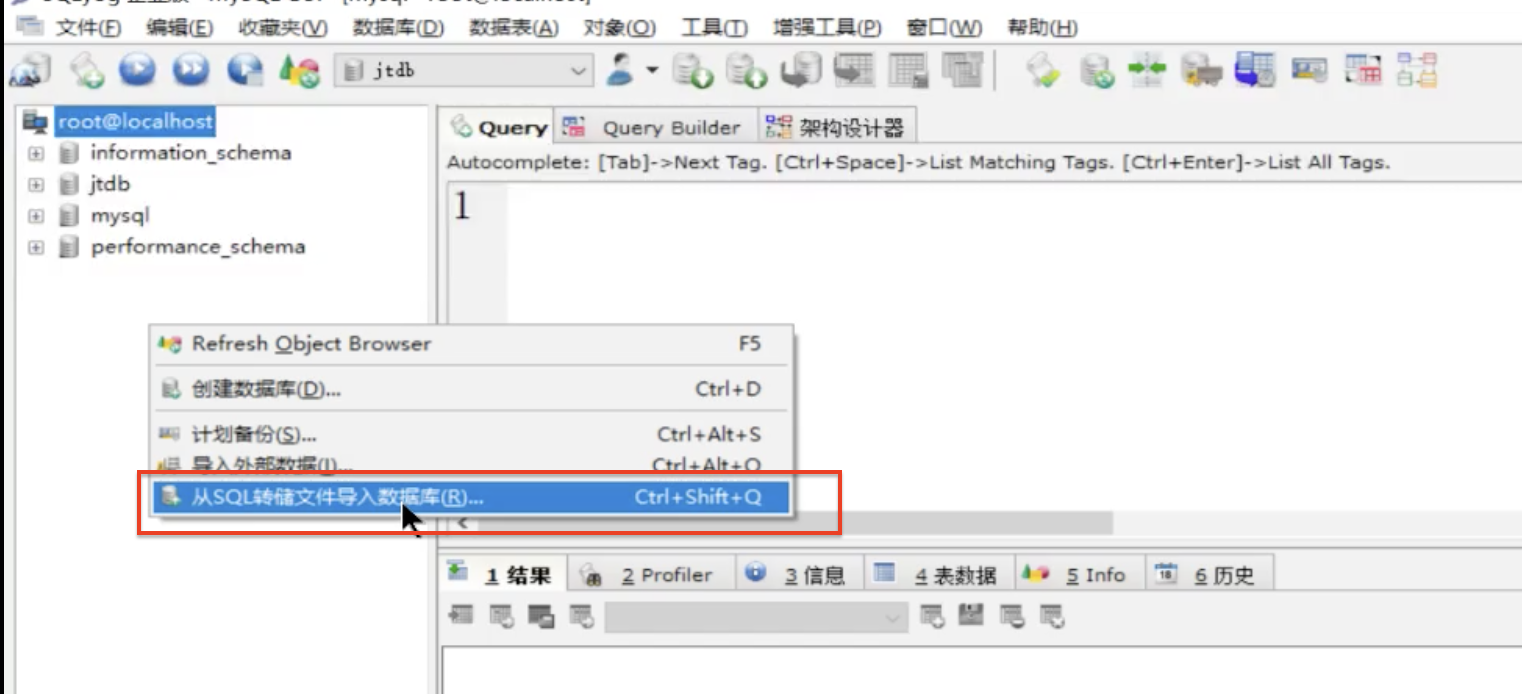Open the greyed result toolbar dropdown

756,618
